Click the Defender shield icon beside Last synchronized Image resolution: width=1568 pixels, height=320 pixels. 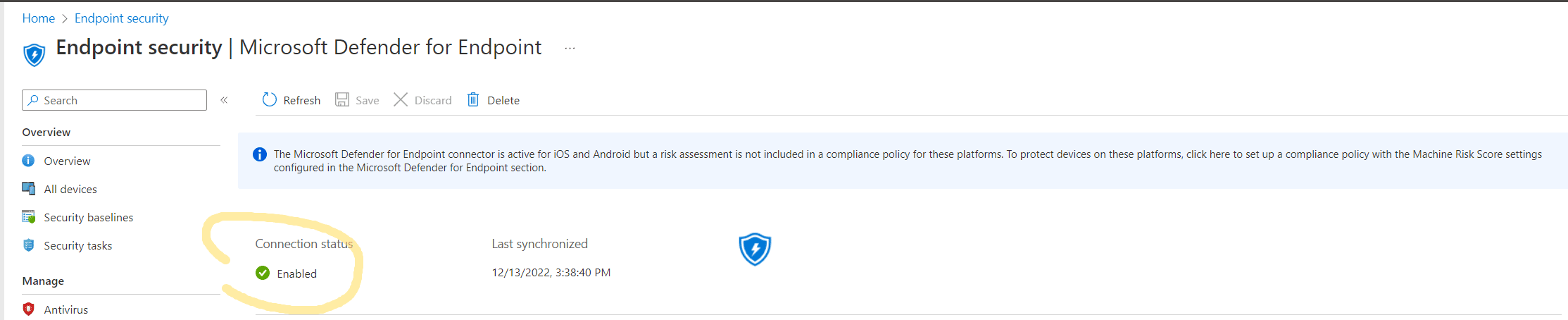pyautogui.click(x=755, y=249)
